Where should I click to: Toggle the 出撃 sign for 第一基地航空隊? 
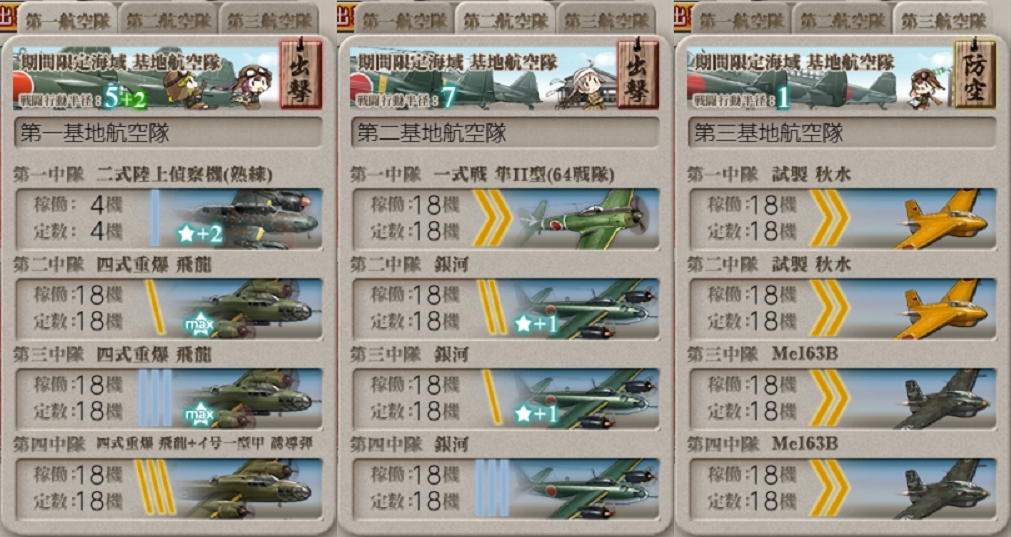300,74
